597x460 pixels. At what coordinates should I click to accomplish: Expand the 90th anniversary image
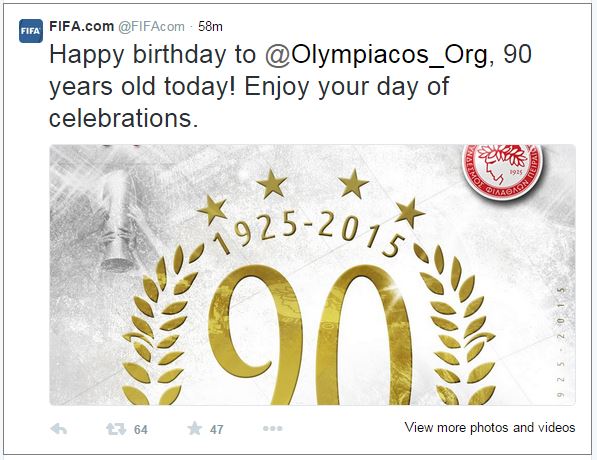[x=312, y=275]
